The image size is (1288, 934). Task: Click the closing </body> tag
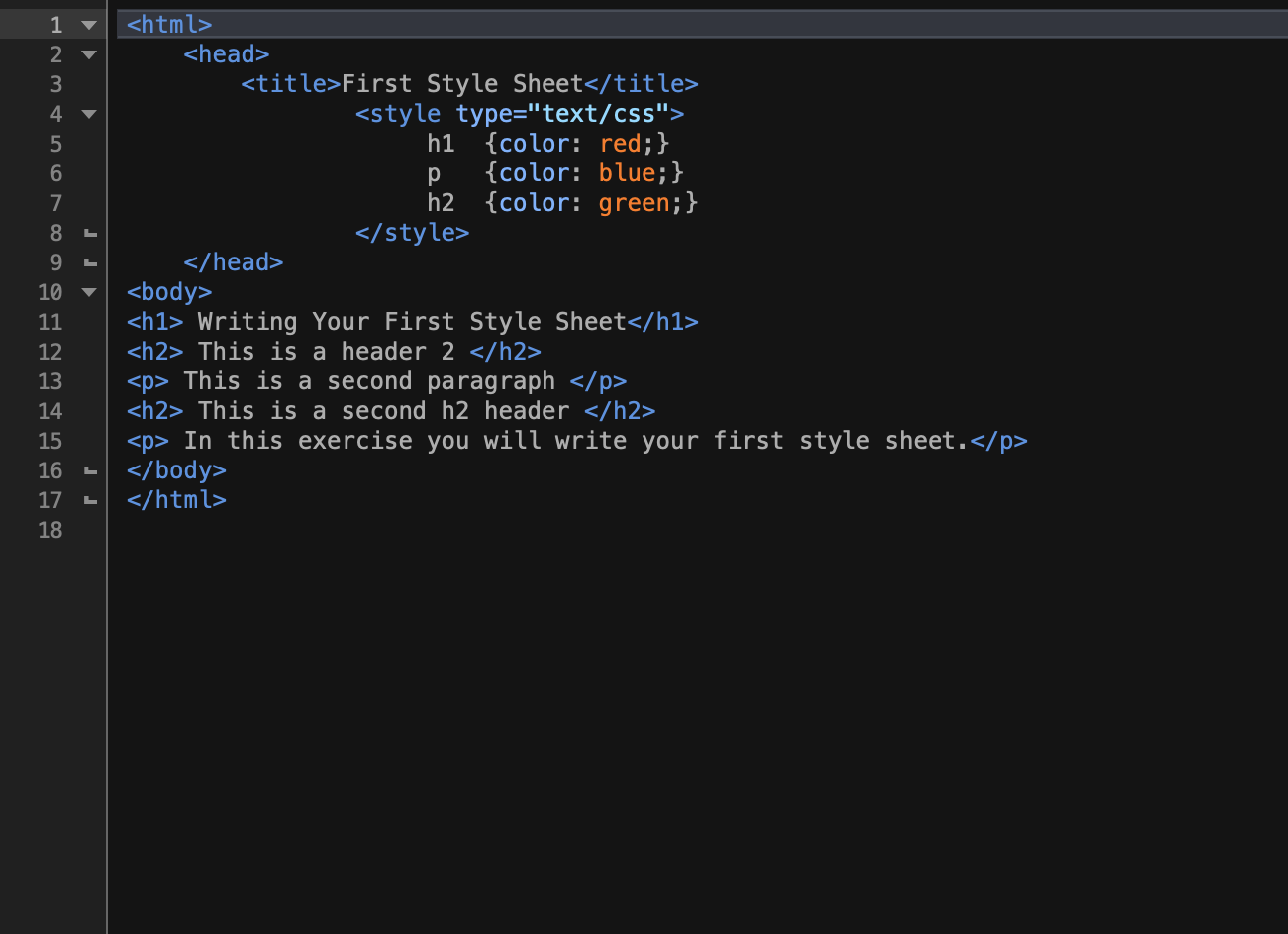176,470
